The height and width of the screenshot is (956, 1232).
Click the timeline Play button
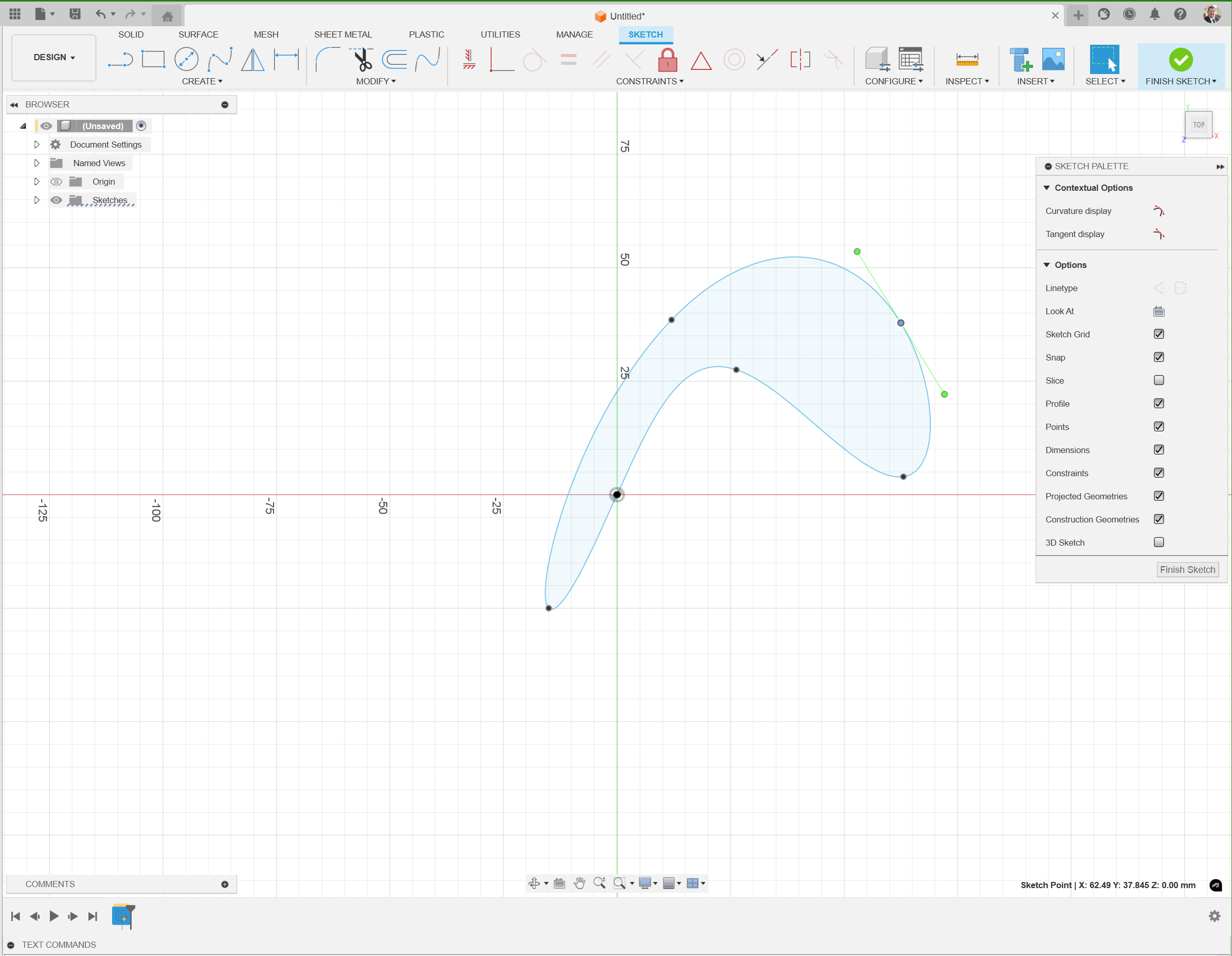click(x=54, y=916)
